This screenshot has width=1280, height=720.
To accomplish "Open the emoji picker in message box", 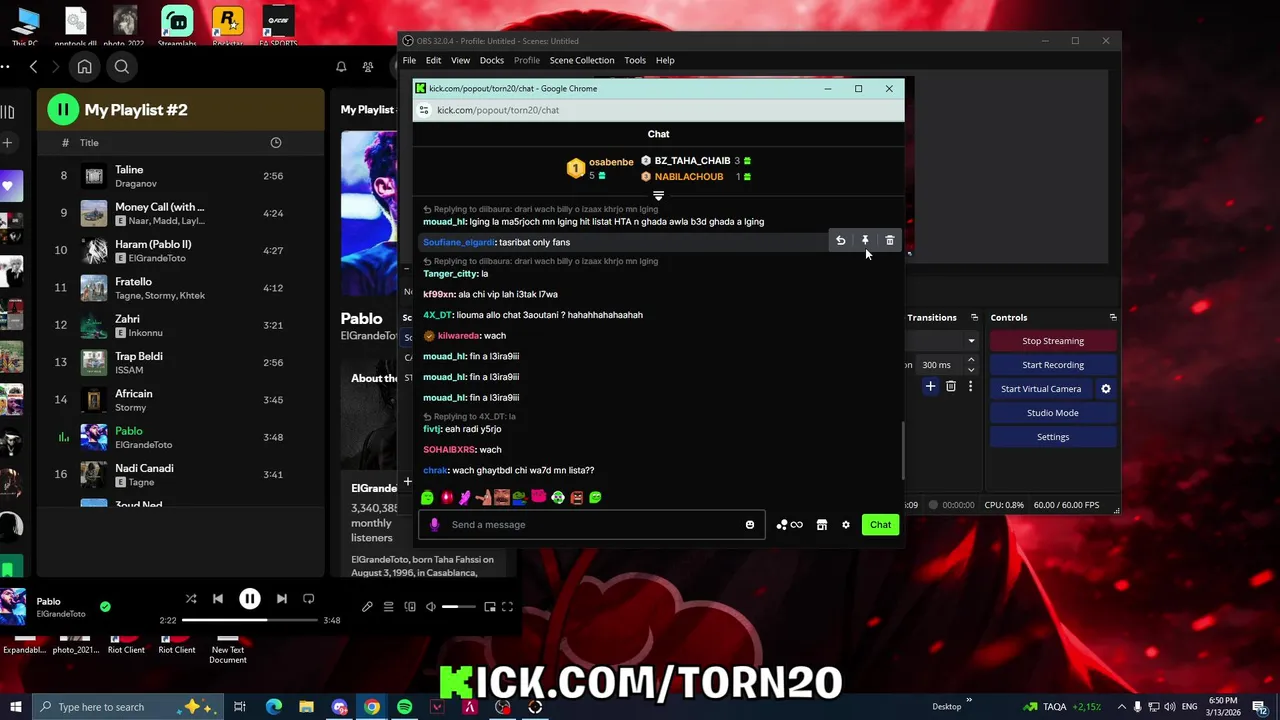I will pos(750,524).
